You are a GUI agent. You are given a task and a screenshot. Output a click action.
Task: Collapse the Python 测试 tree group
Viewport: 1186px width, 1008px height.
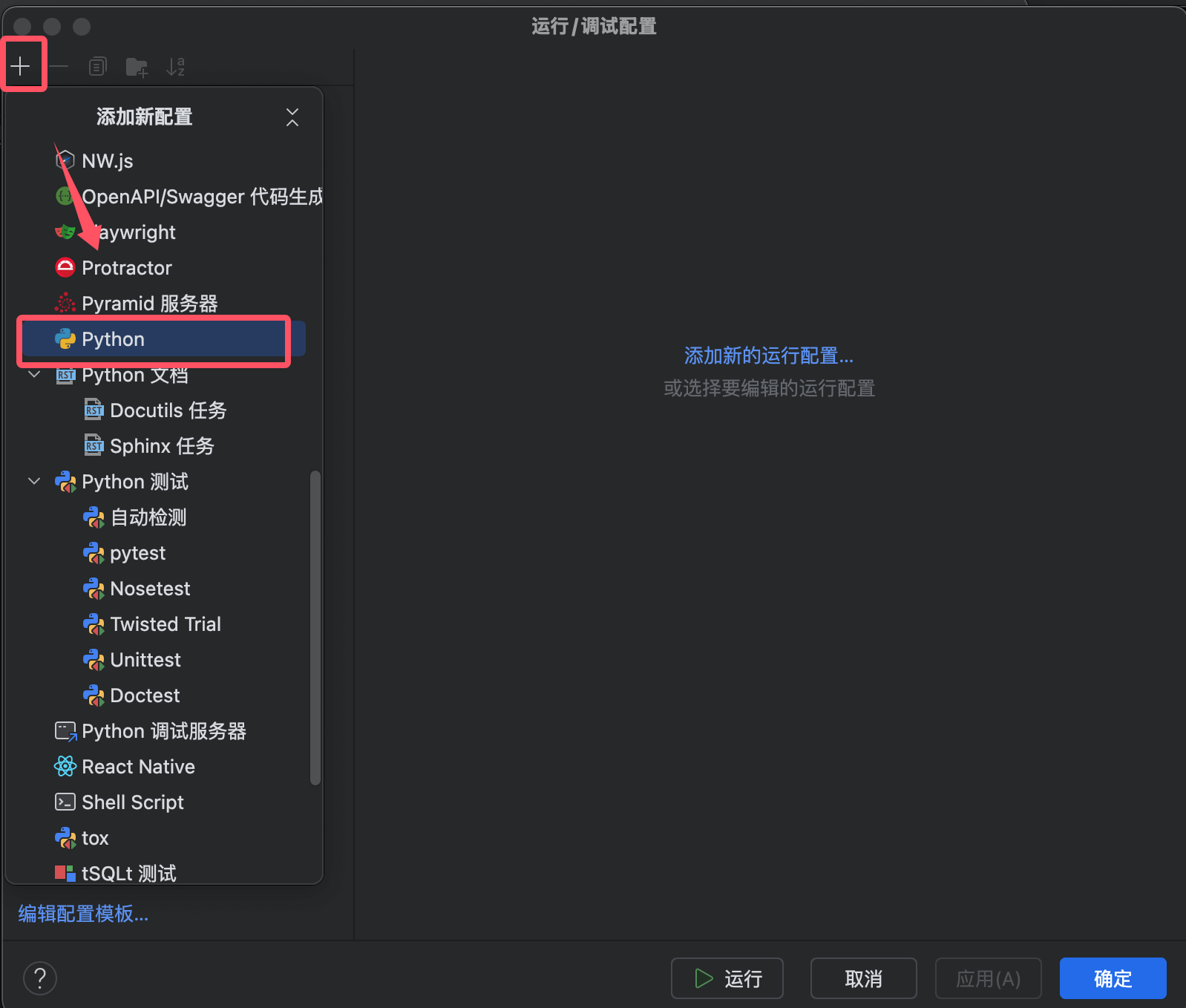click(x=34, y=482)
